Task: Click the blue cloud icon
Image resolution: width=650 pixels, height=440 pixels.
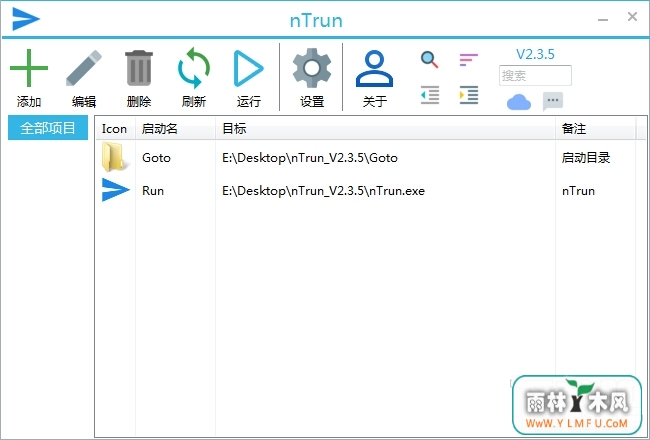Action: [519, 102]
